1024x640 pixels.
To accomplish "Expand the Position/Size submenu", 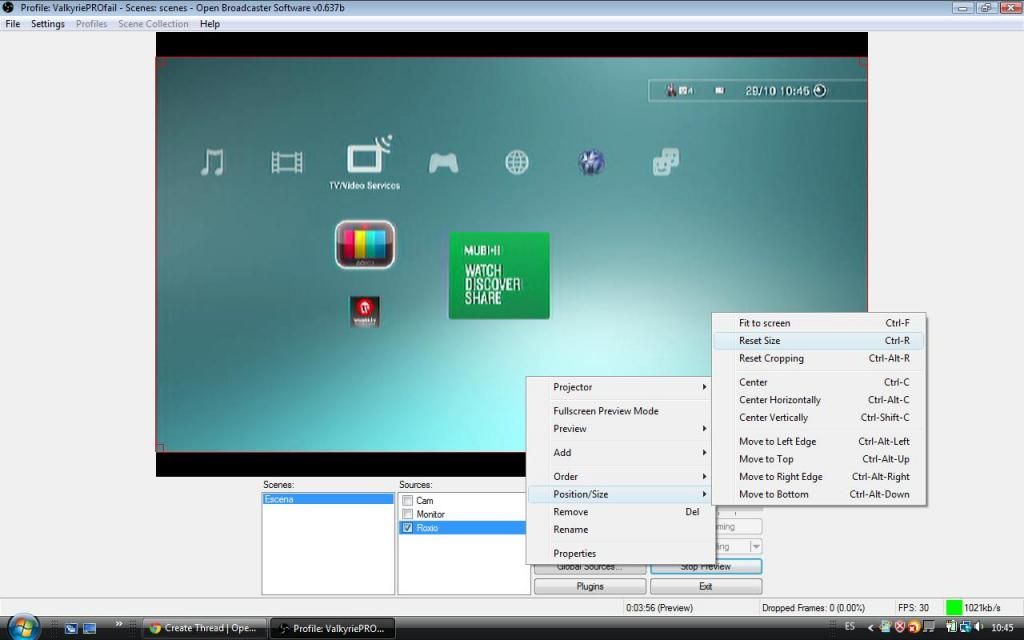I will pos(620,494).
